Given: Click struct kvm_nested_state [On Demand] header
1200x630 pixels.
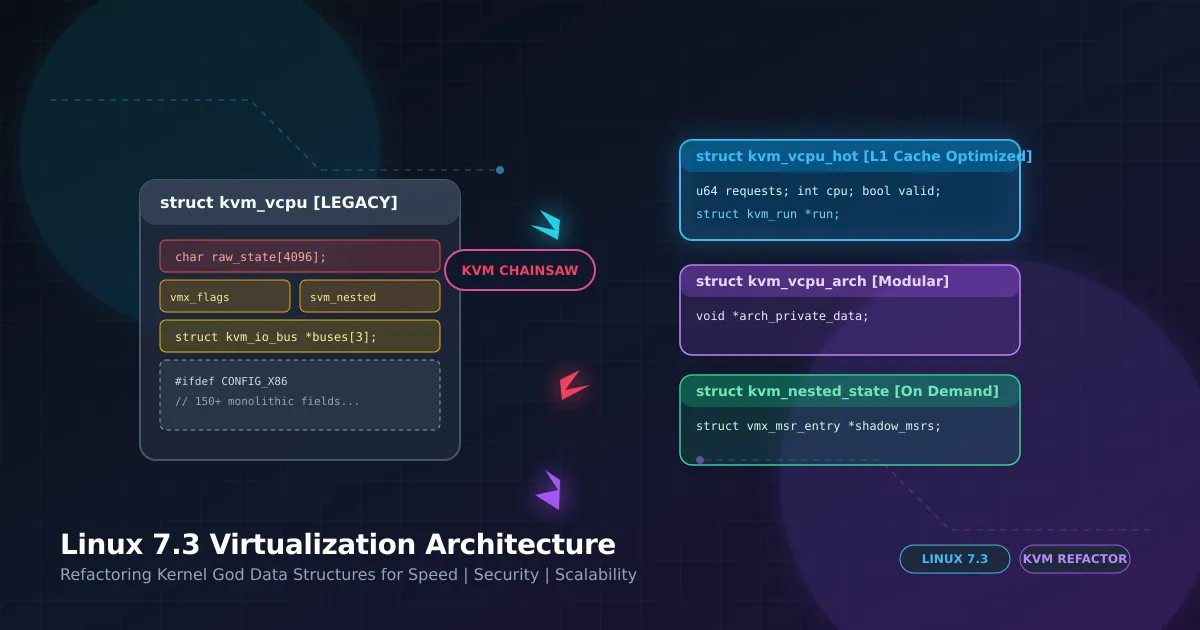Looking at the screenshot, I should tap(850, 391).
